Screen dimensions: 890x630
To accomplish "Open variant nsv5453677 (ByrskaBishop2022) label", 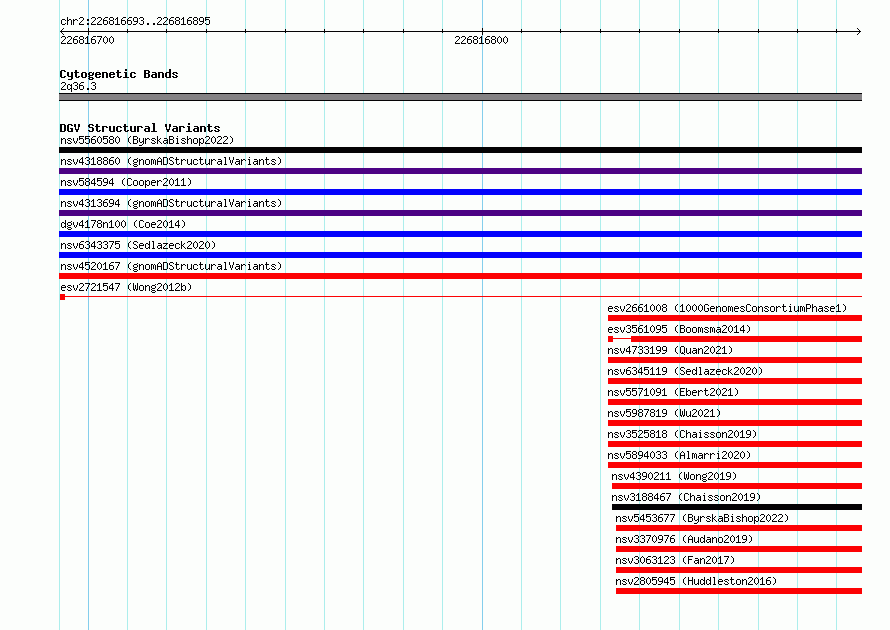I will (x=702, y=518).
